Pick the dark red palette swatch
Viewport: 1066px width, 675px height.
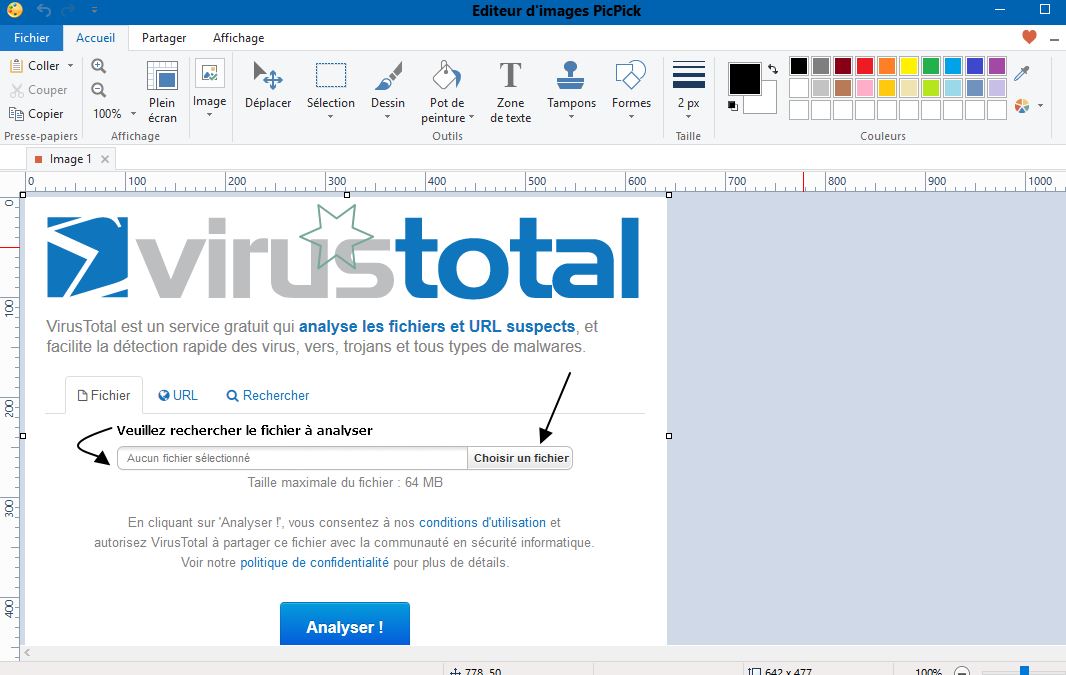pyautogui.click(x=843, y=66)
